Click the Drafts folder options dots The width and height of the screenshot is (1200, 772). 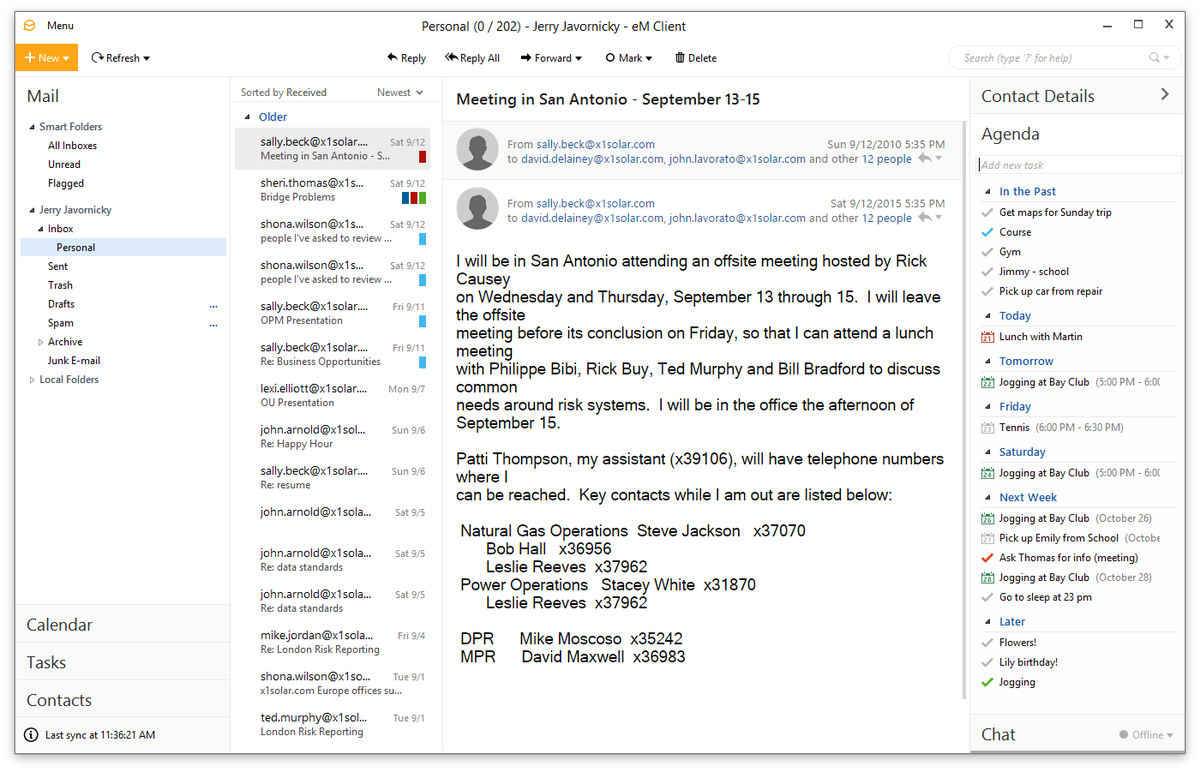point(213,305)
